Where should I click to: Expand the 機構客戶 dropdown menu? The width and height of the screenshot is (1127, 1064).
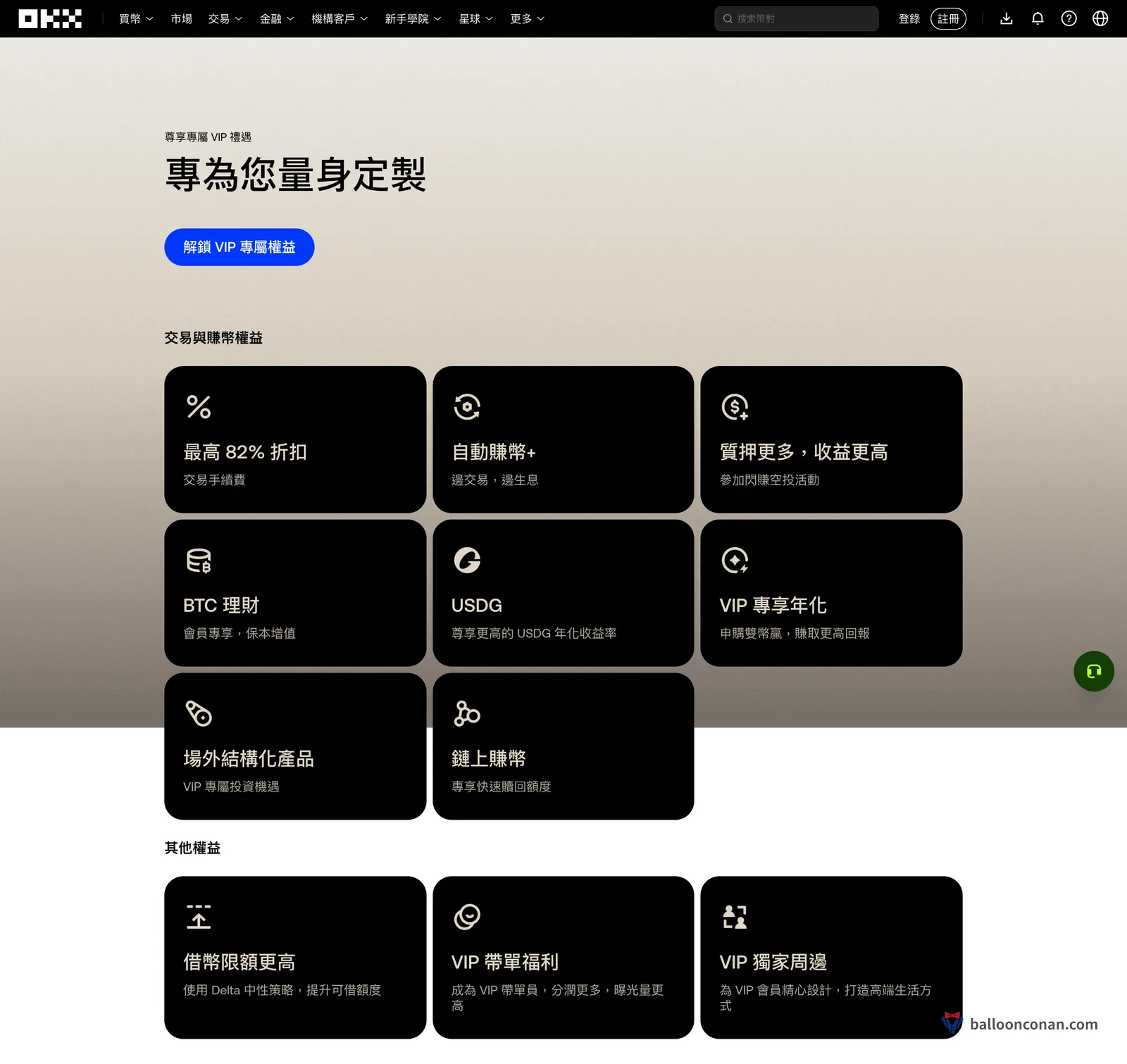point(340,19)
